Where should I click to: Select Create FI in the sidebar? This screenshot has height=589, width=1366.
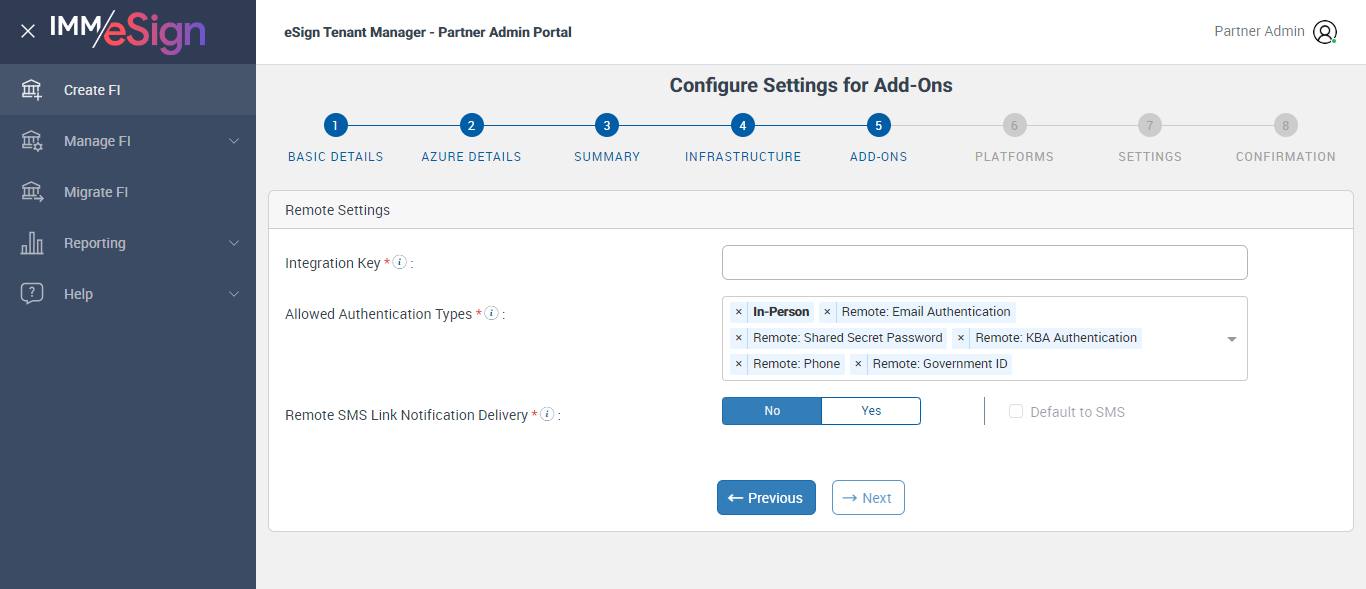pyautogui.click(x=92, y=90)
